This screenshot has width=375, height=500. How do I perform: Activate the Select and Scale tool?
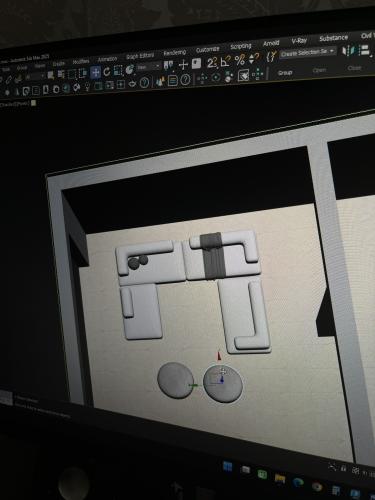pyautogui.click(x=118, y=70)
